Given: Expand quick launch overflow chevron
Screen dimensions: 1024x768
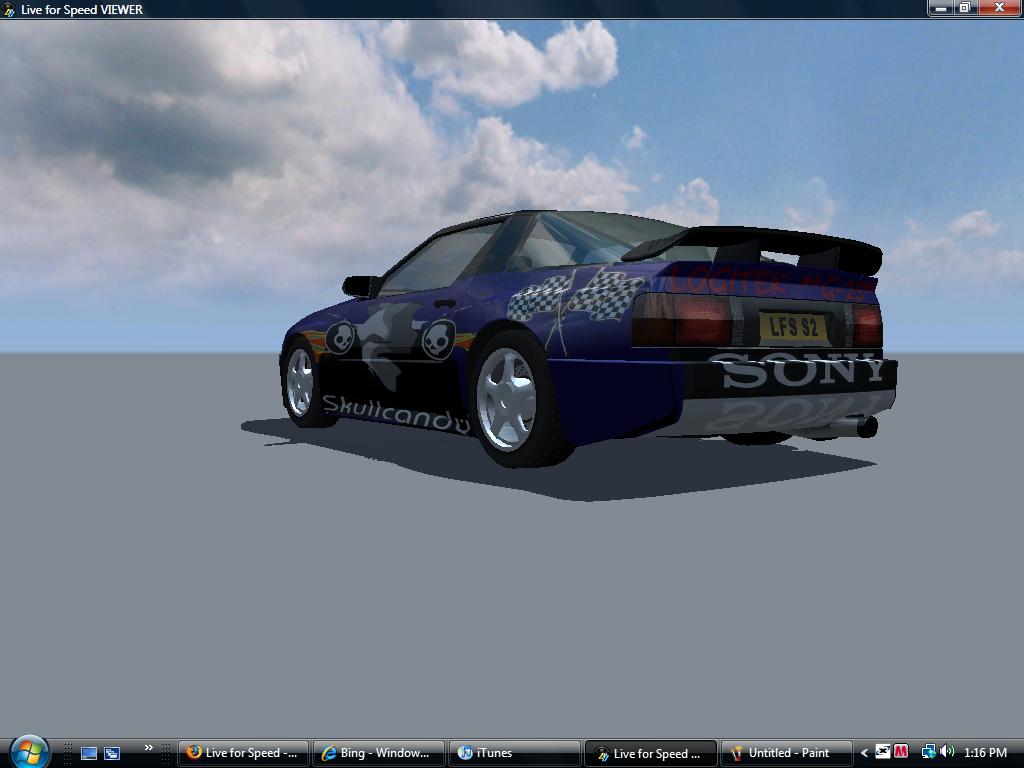Looking at the screenshot, I should (x=149, y=748).
